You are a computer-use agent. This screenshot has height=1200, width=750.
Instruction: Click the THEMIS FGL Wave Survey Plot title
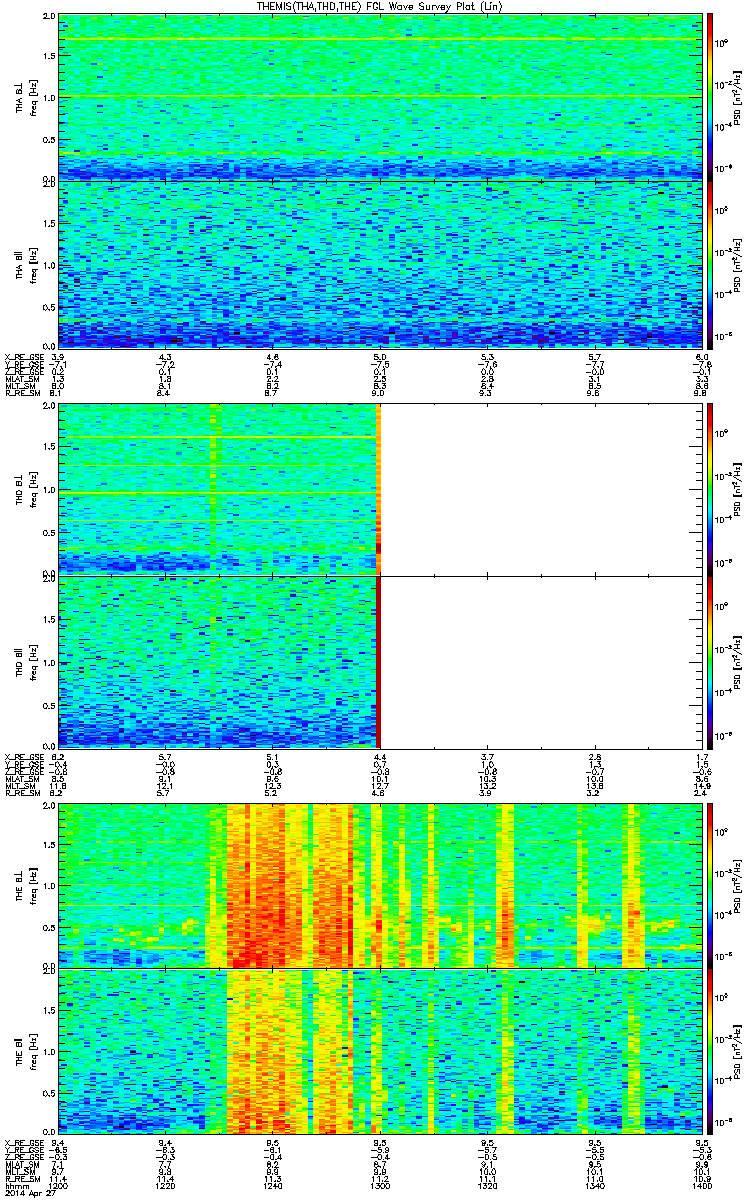[380, 7]
